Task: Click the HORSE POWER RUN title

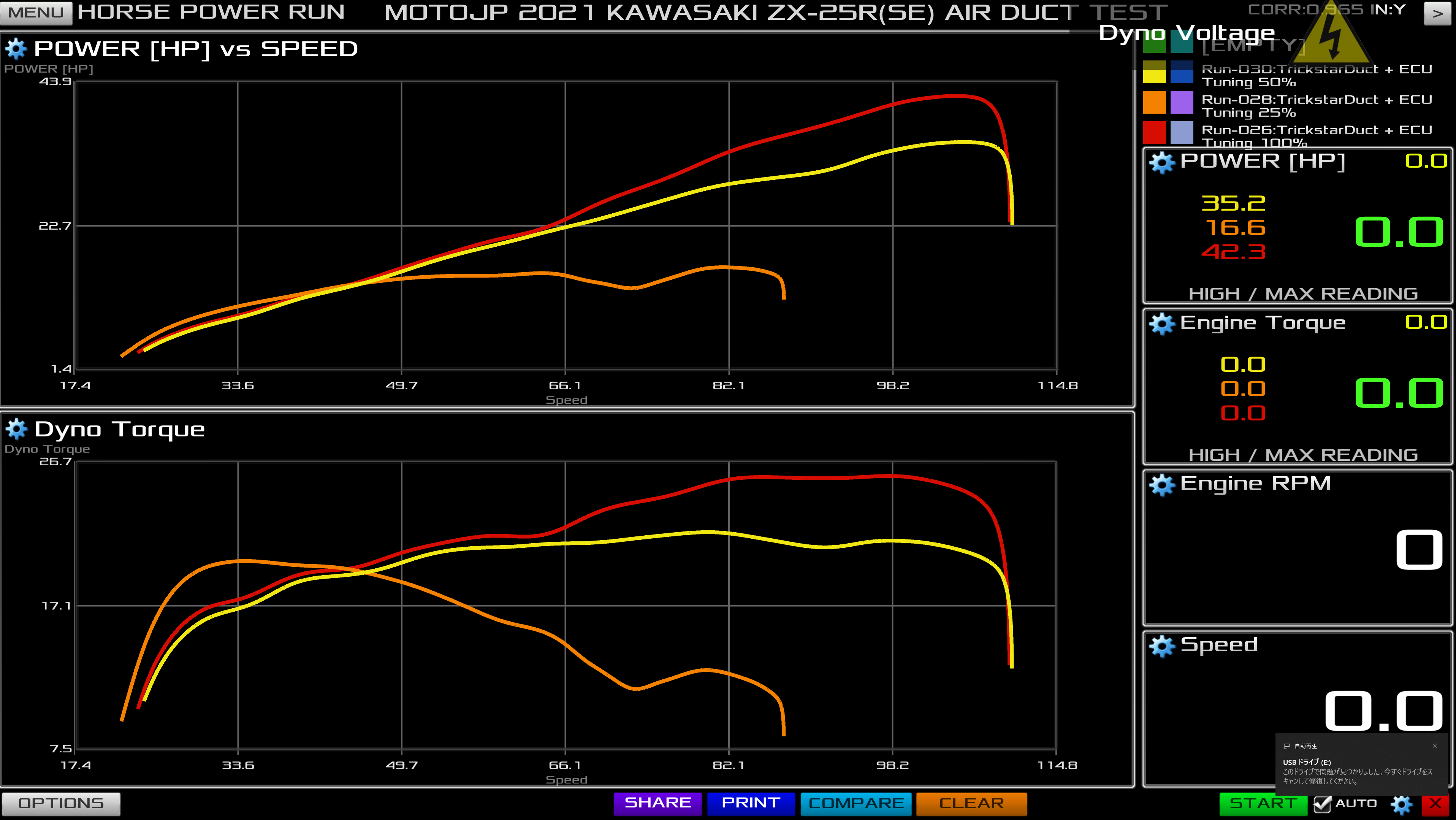Action: click(211, 13)
